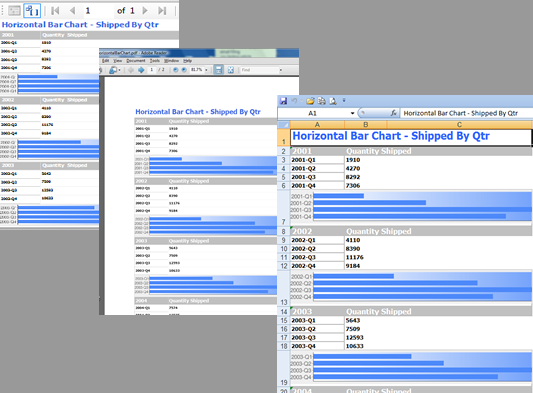Screen dimensions: 533x393
Task: Click the 2003 bar chart image in Excel
Action: coord(411,367)
